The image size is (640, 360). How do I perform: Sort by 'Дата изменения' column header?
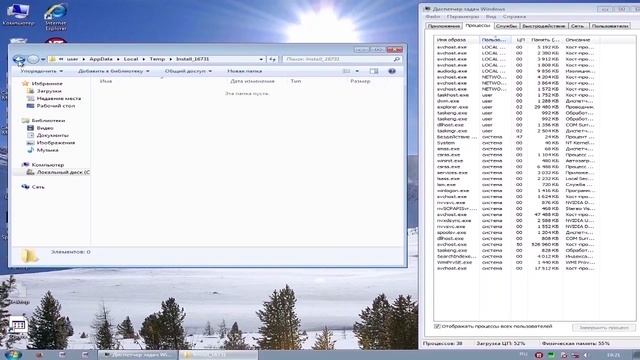pyautogui.click(x=252, y=81)
